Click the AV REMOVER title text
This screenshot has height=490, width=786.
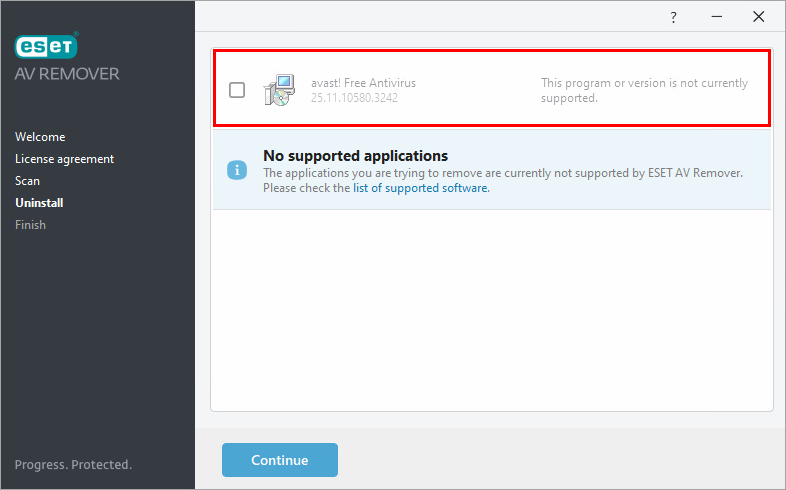pyautogui.click(x=67, y=74)
